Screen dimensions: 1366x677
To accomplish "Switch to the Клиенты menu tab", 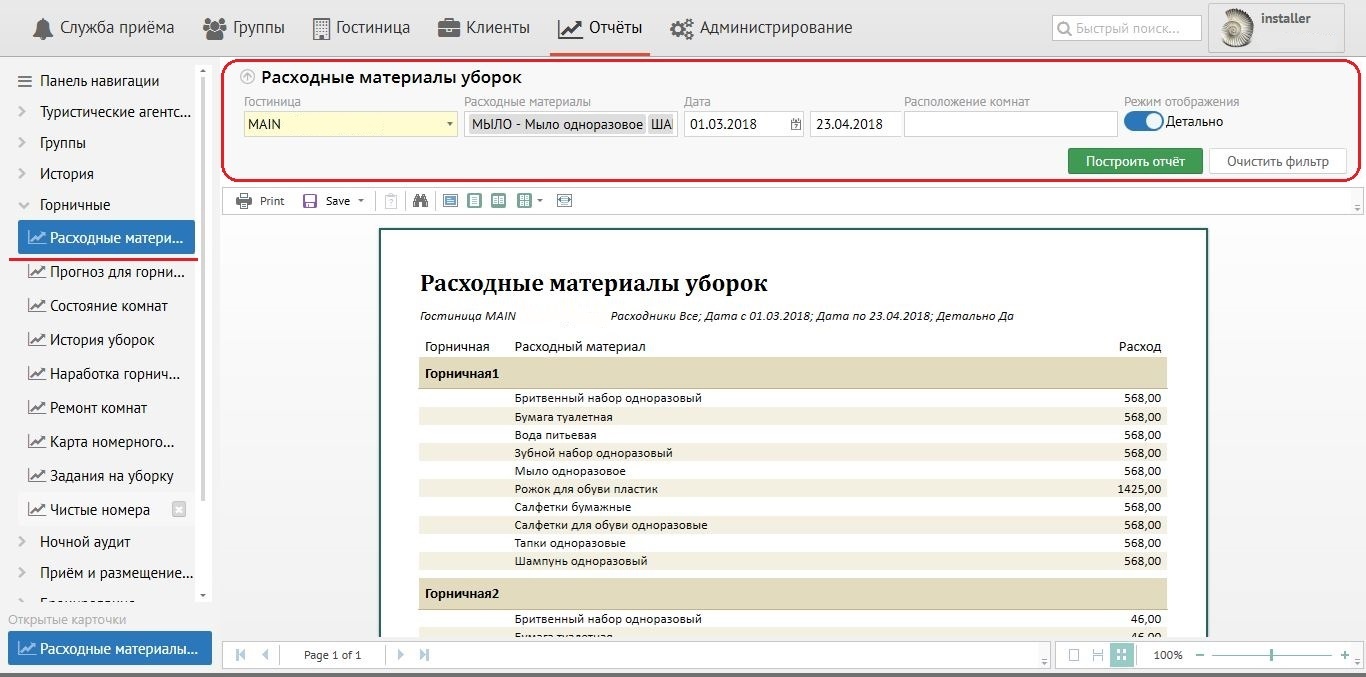I will click(484, 28).
